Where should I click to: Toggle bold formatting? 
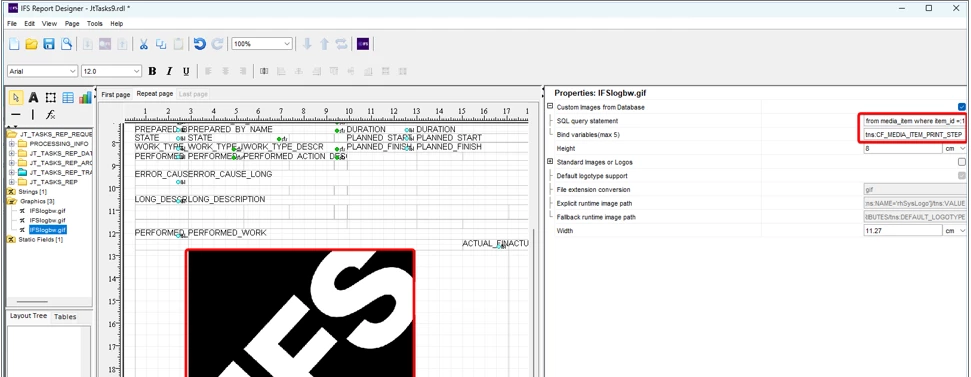[152, 71]
